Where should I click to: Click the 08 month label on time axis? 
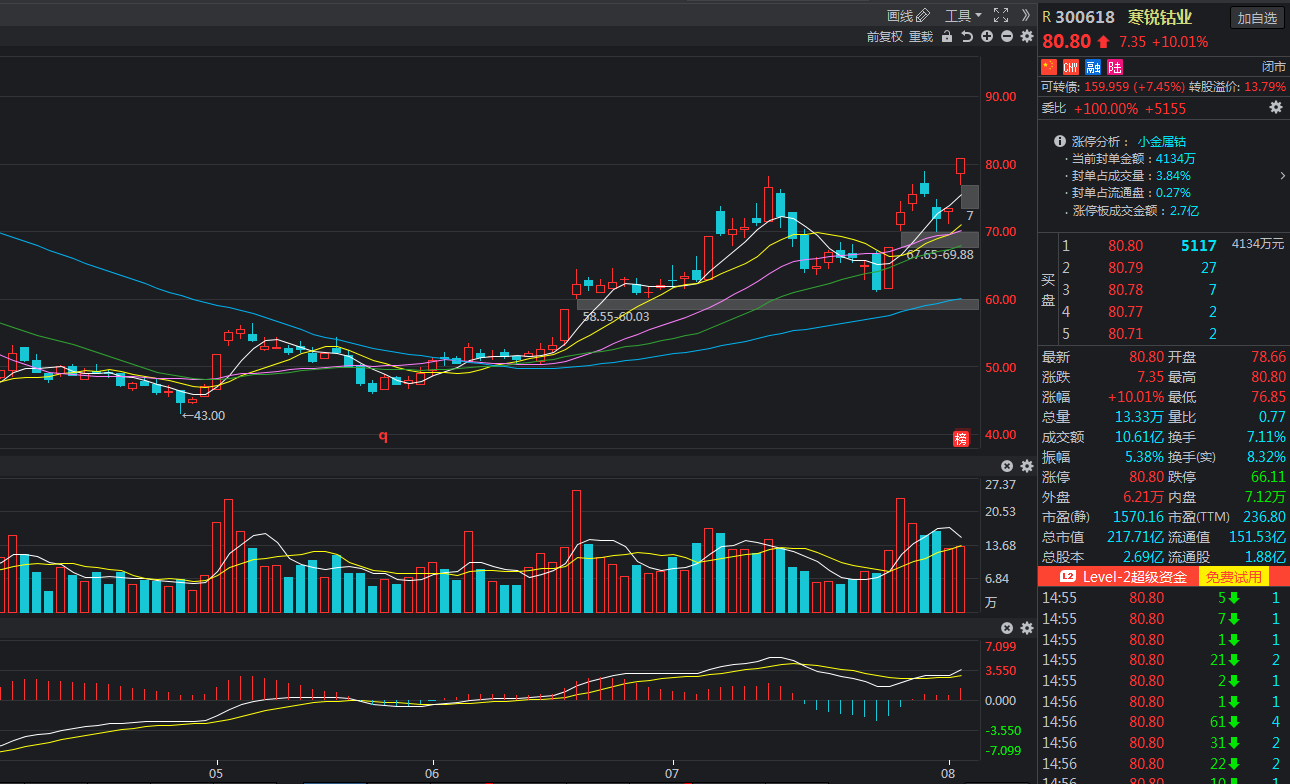pos(949,774)
